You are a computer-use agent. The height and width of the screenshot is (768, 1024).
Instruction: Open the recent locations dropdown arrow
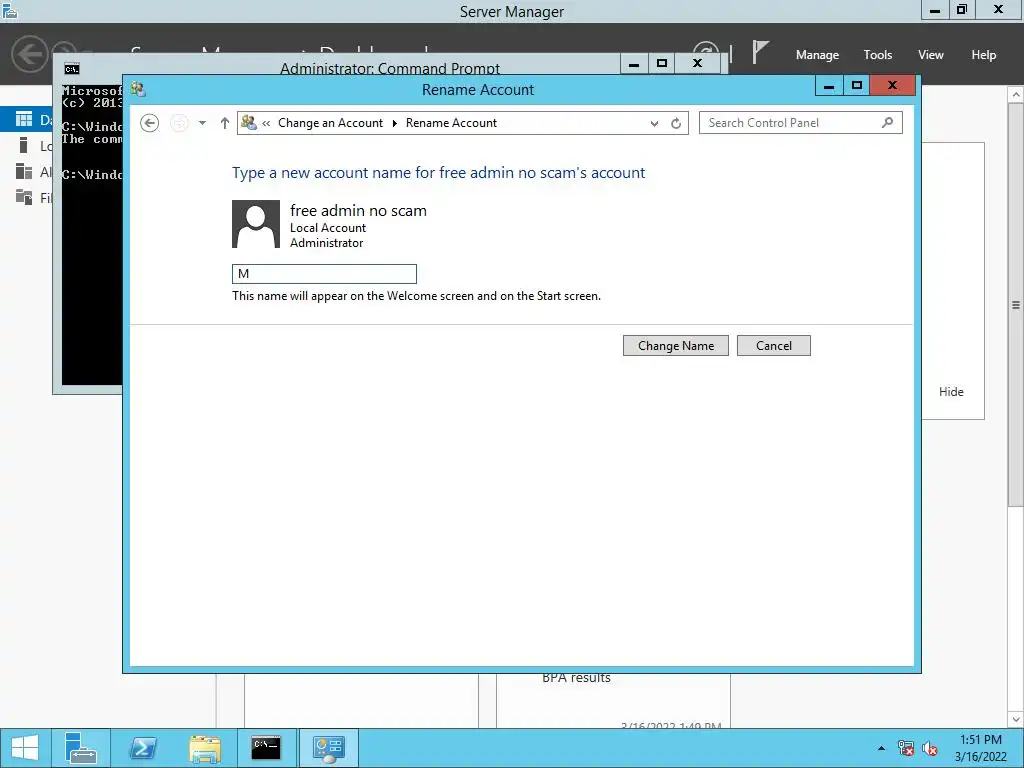coord(202,123)
